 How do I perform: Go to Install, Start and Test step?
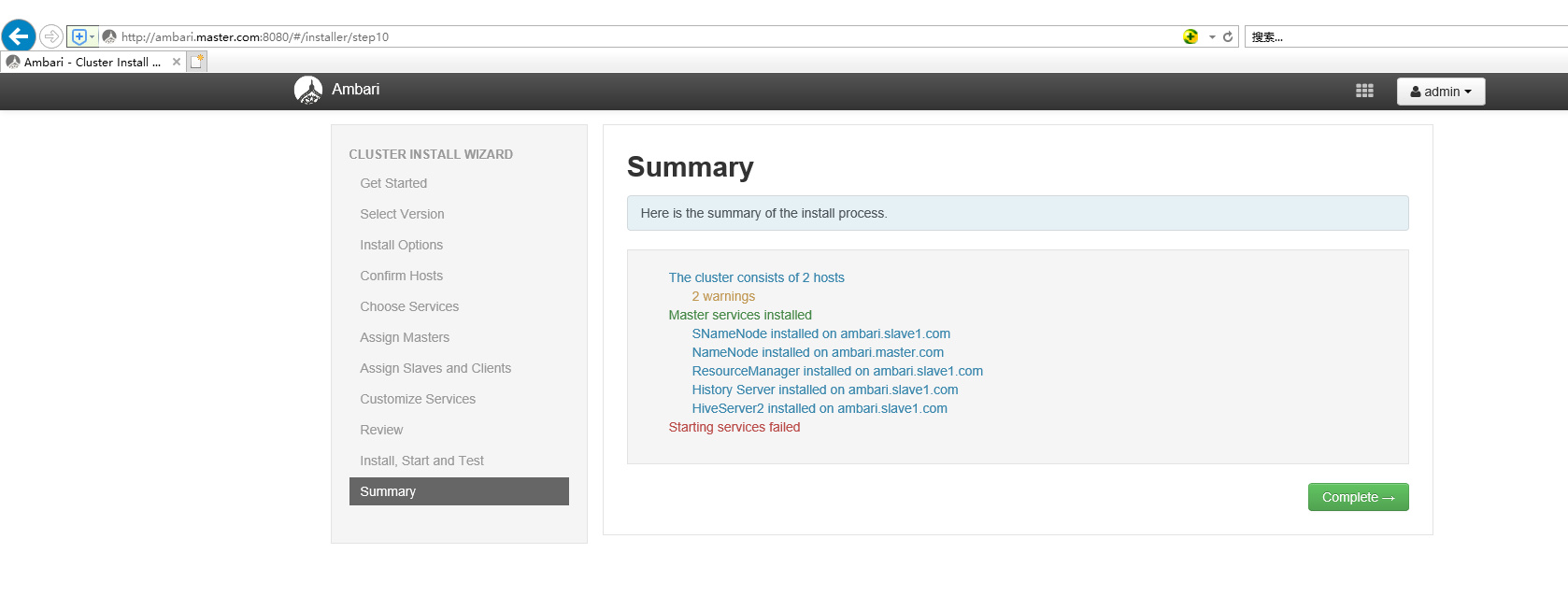point(421,461)
